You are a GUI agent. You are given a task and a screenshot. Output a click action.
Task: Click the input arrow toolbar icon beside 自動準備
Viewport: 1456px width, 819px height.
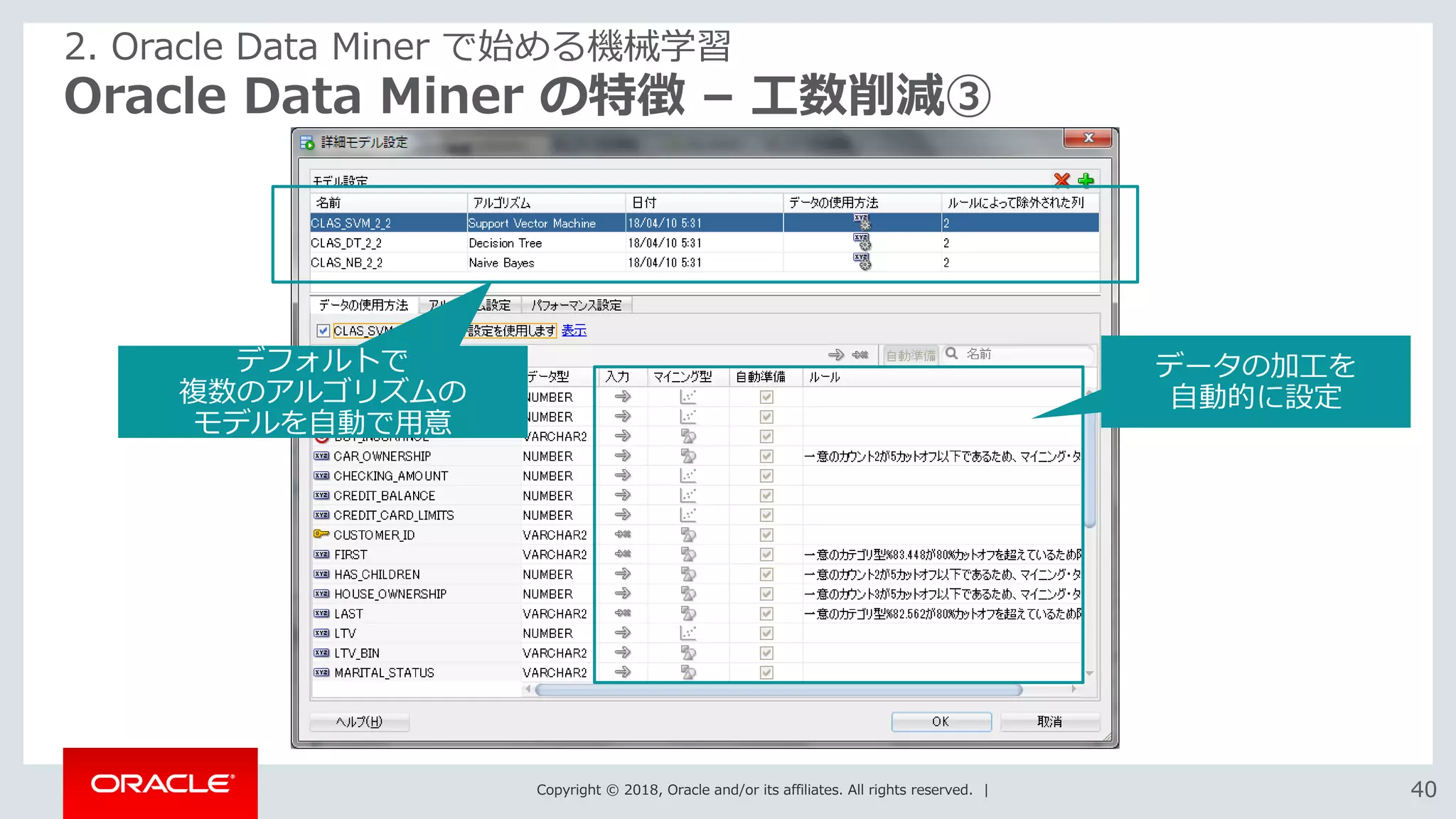coord(836,354)
